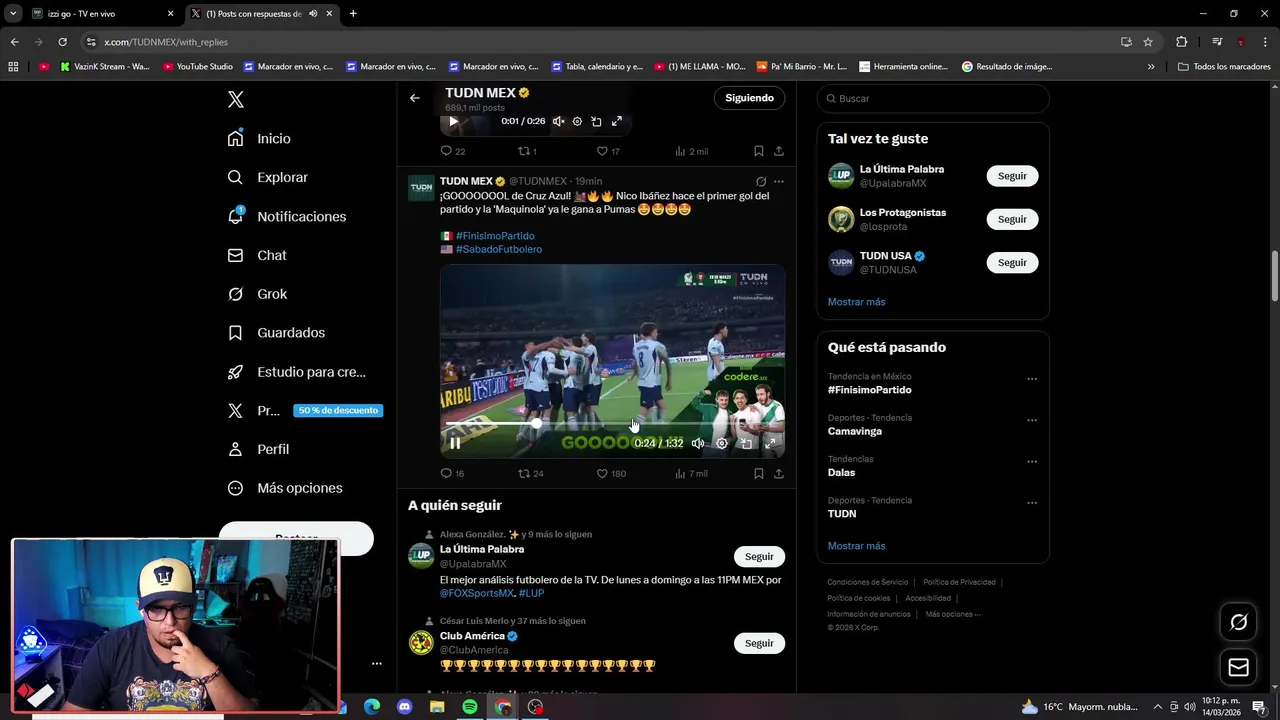Viewport: 1280px width, 720px height.
Task: Open Chat in the sidebar
Action: [256, 255]
